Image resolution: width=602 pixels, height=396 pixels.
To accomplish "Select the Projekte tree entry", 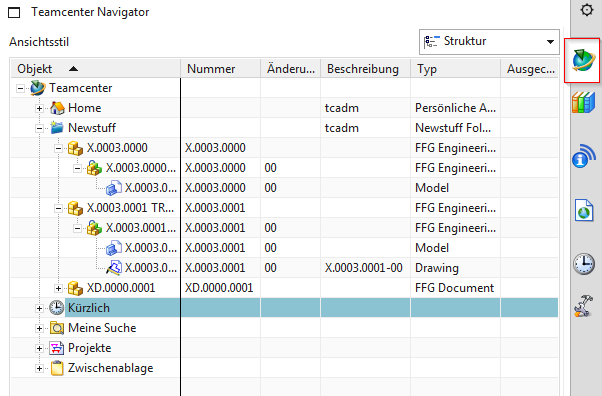I will pos(89,348).
